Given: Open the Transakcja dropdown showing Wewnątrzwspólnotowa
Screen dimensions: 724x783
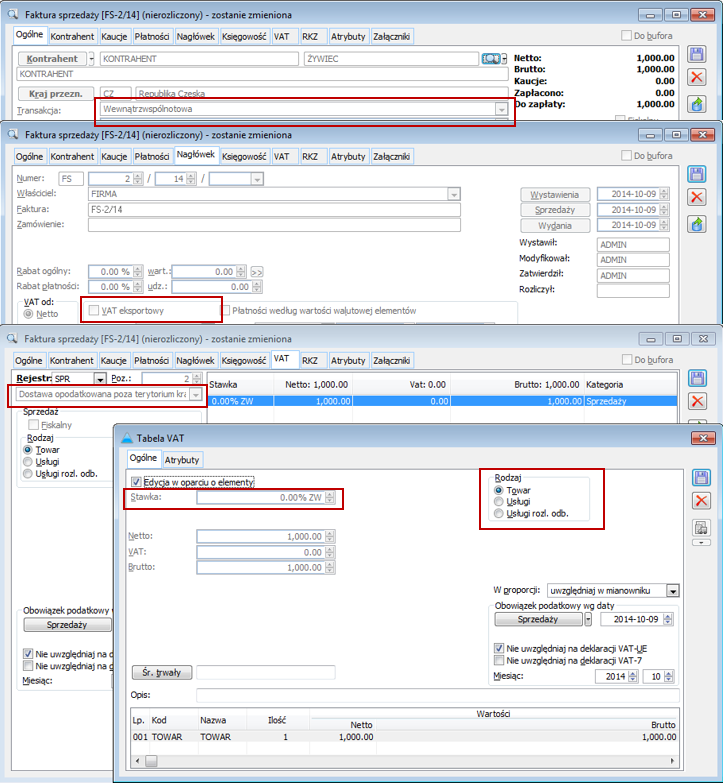Looking at the screenshot, I should [501, 109].
